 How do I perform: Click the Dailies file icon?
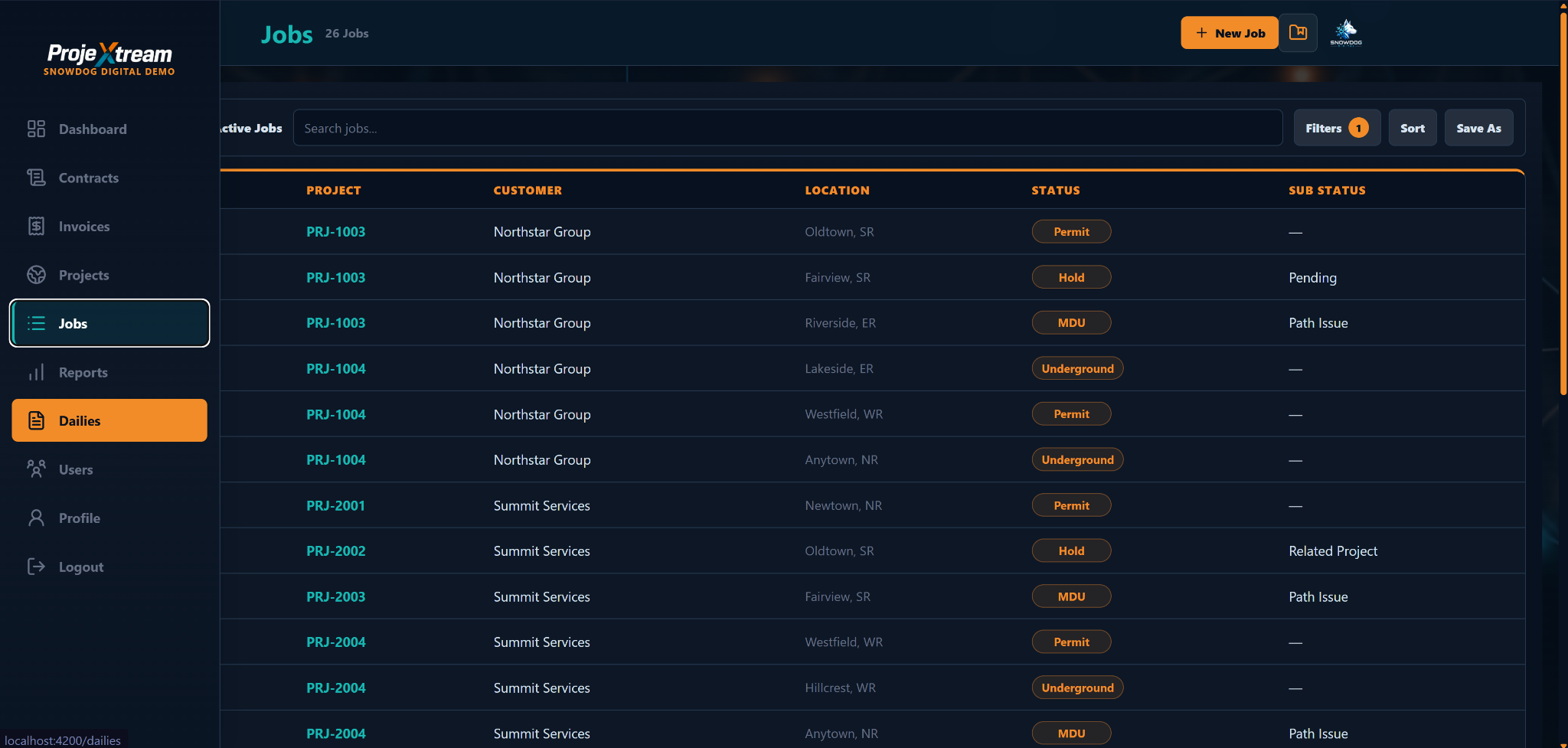[x=36, y=420]
